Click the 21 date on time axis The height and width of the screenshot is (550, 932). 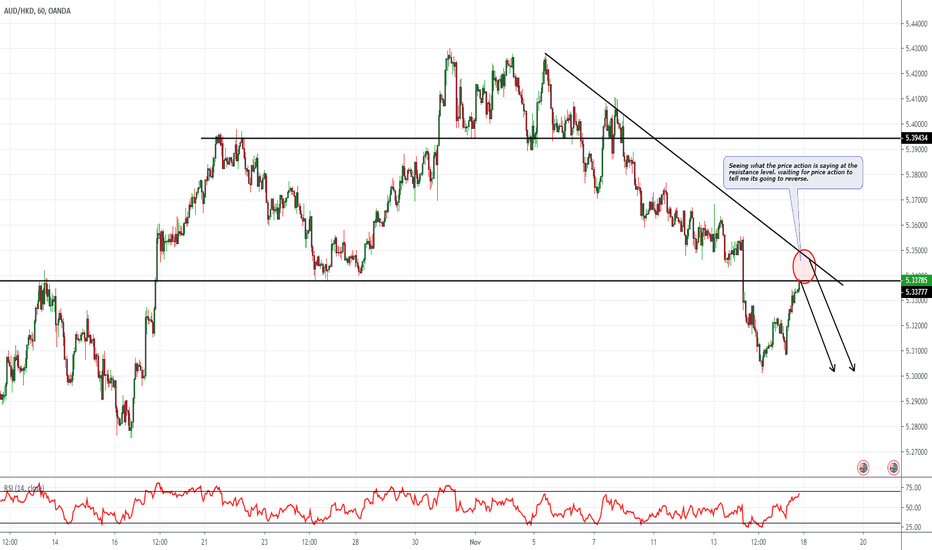pyautogui.click(x=203, y=541)
